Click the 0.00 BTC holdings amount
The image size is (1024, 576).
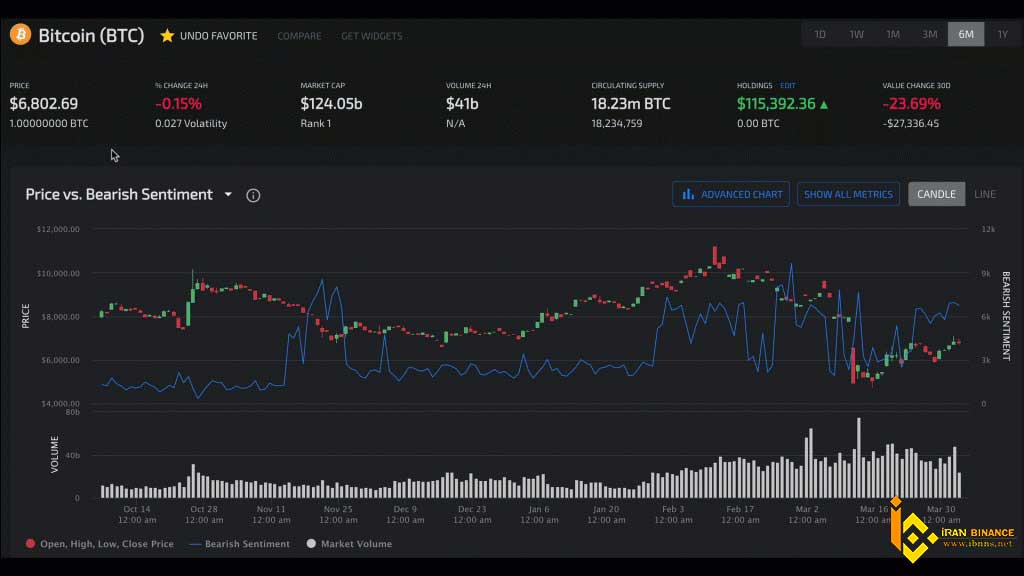(x=758, y=123)
